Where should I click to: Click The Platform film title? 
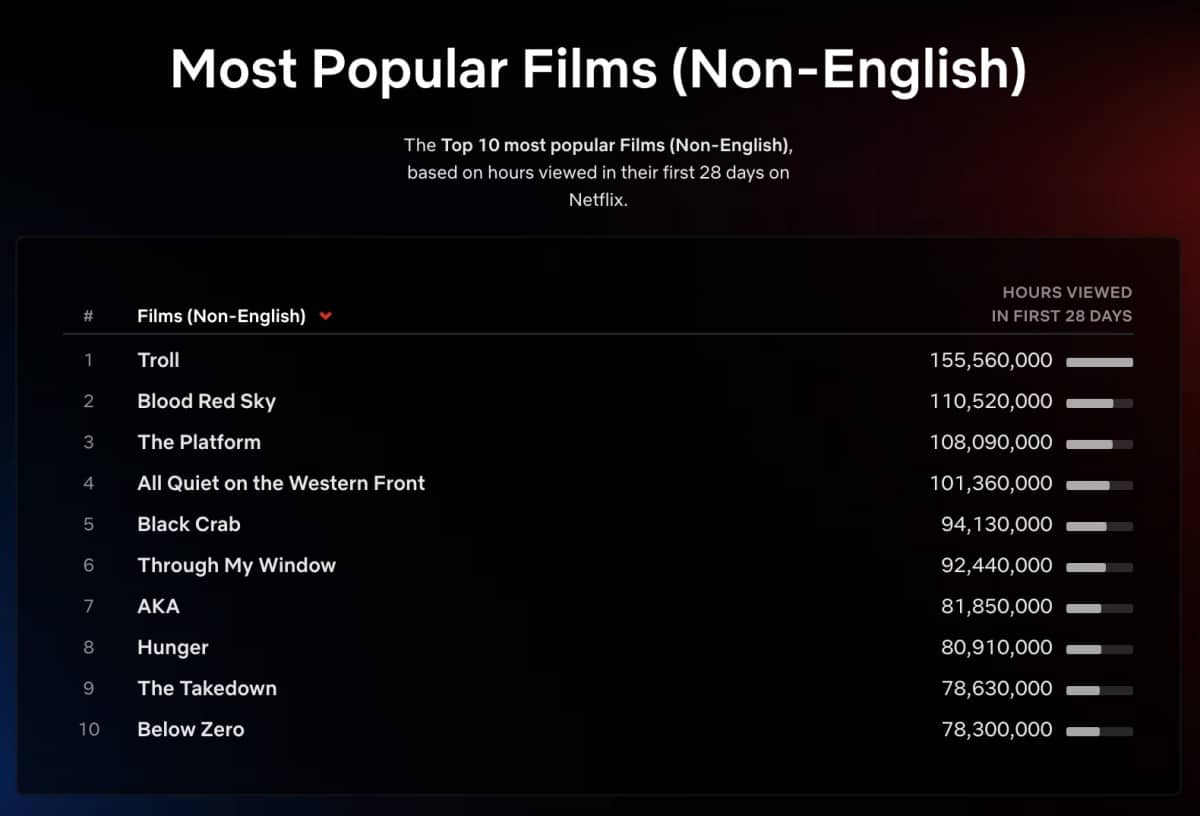coord(199,442)
